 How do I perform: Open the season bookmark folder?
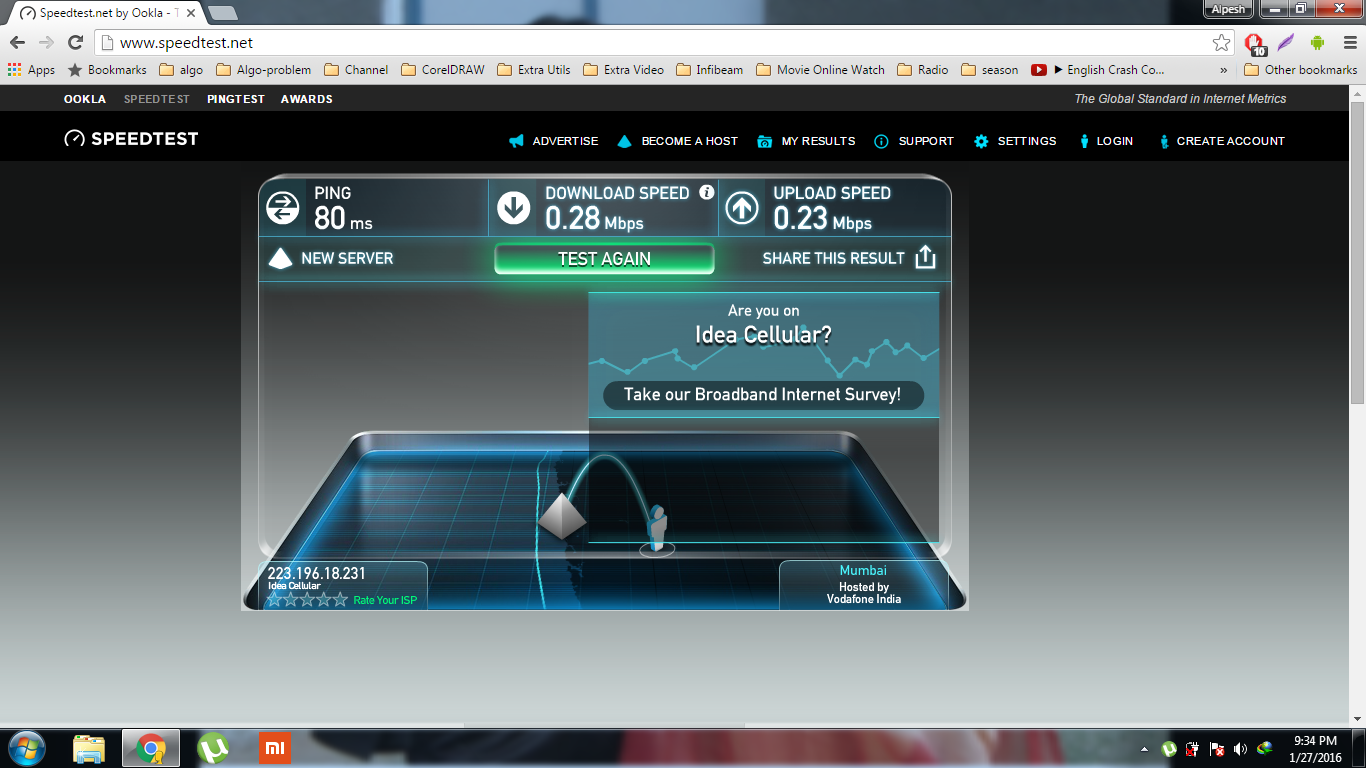[990, 70]
